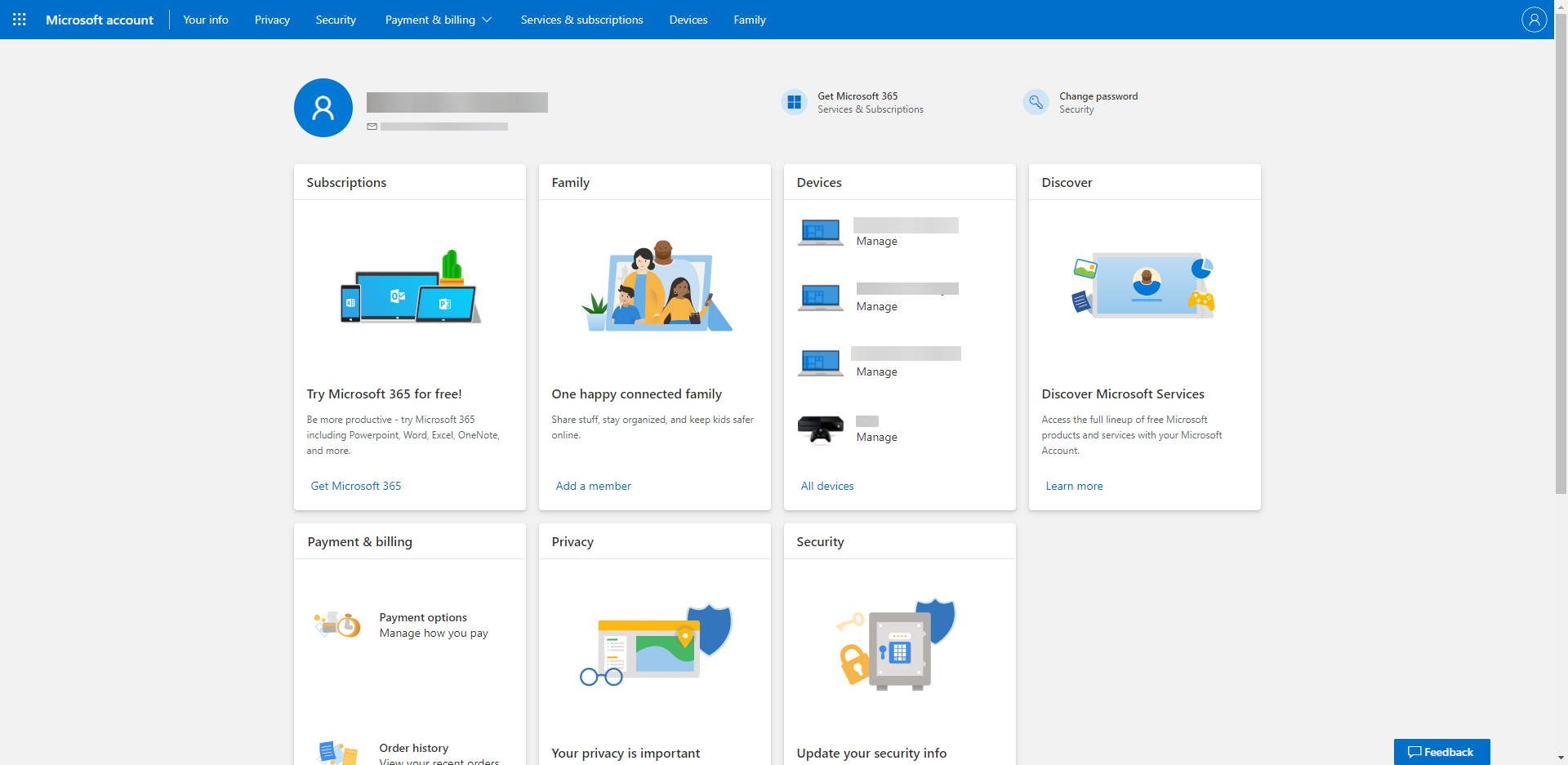The image size is (1568, 765).
Task: Go to the Privacy navigation tab
Action: click(x=272, y=20)
